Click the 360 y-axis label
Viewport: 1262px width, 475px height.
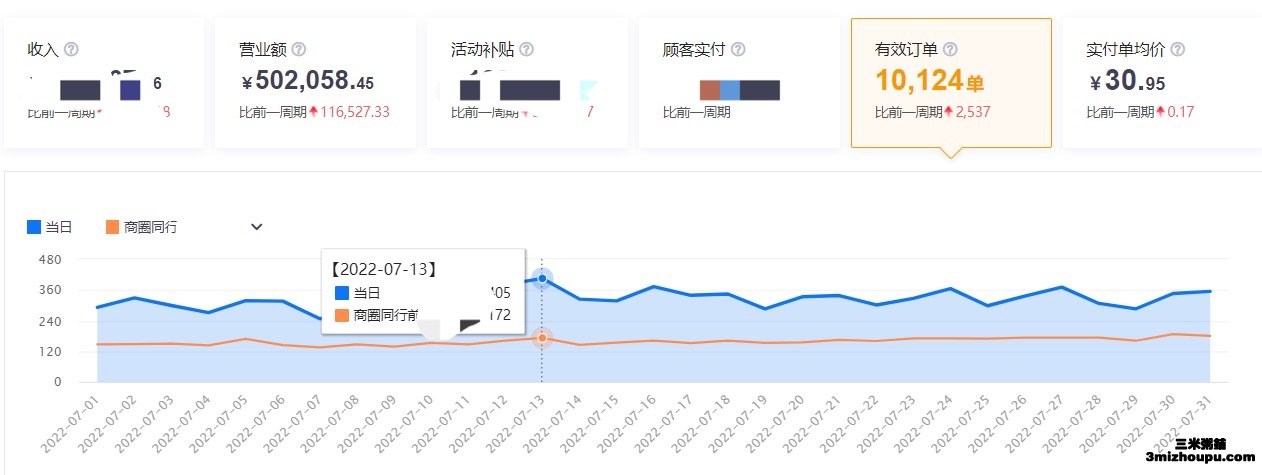click(x=50, y=290)
